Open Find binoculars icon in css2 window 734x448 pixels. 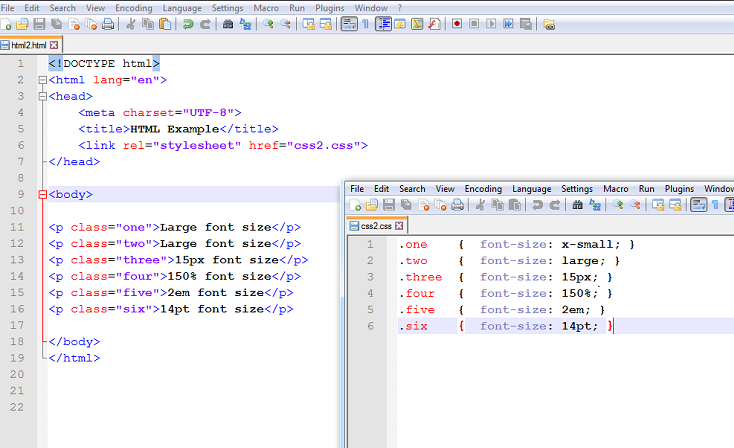tap(577, 205)
